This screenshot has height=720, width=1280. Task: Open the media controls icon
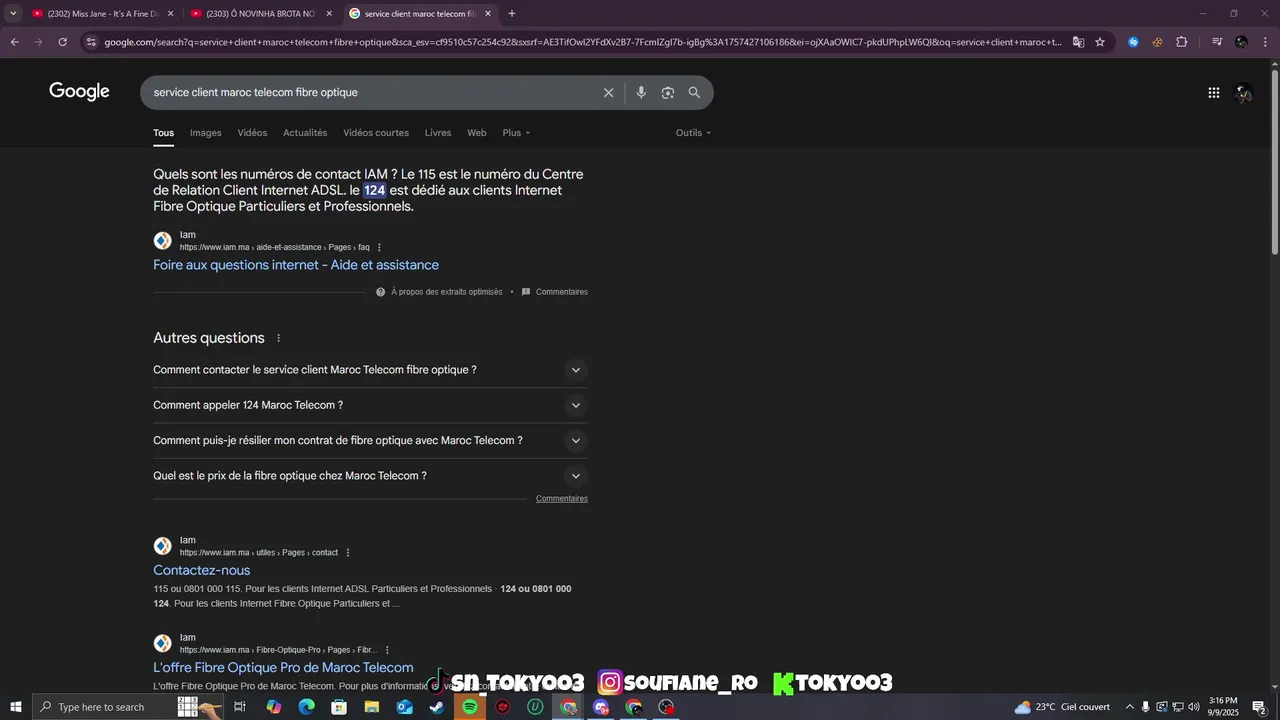click(1217, 42)
